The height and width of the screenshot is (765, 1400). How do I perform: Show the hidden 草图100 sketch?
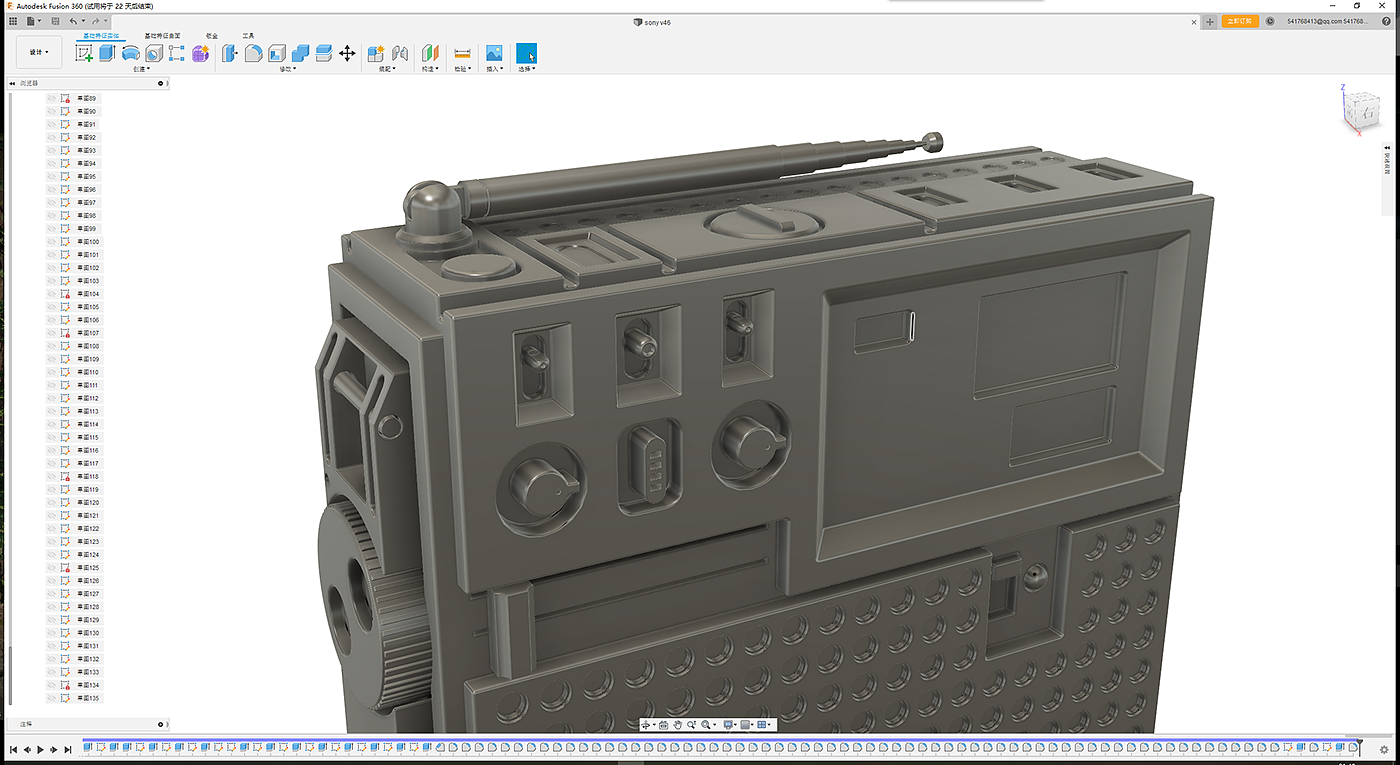pyautogui.click(x=52, y=241)
